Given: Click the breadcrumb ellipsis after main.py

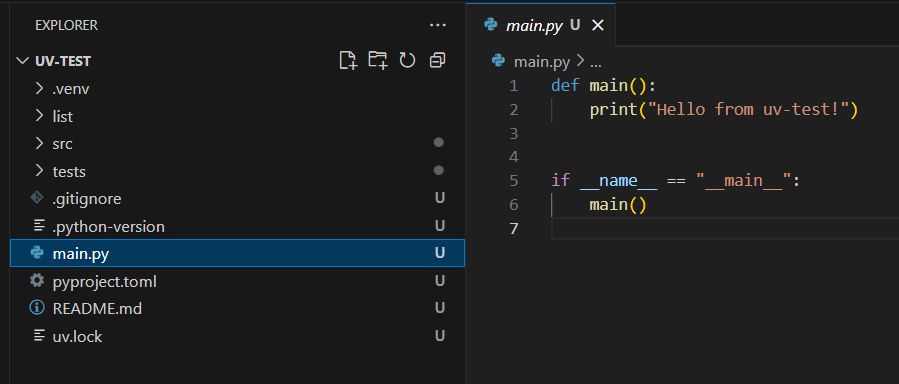Looking at the screenshot, I should [x=596, y=62].
